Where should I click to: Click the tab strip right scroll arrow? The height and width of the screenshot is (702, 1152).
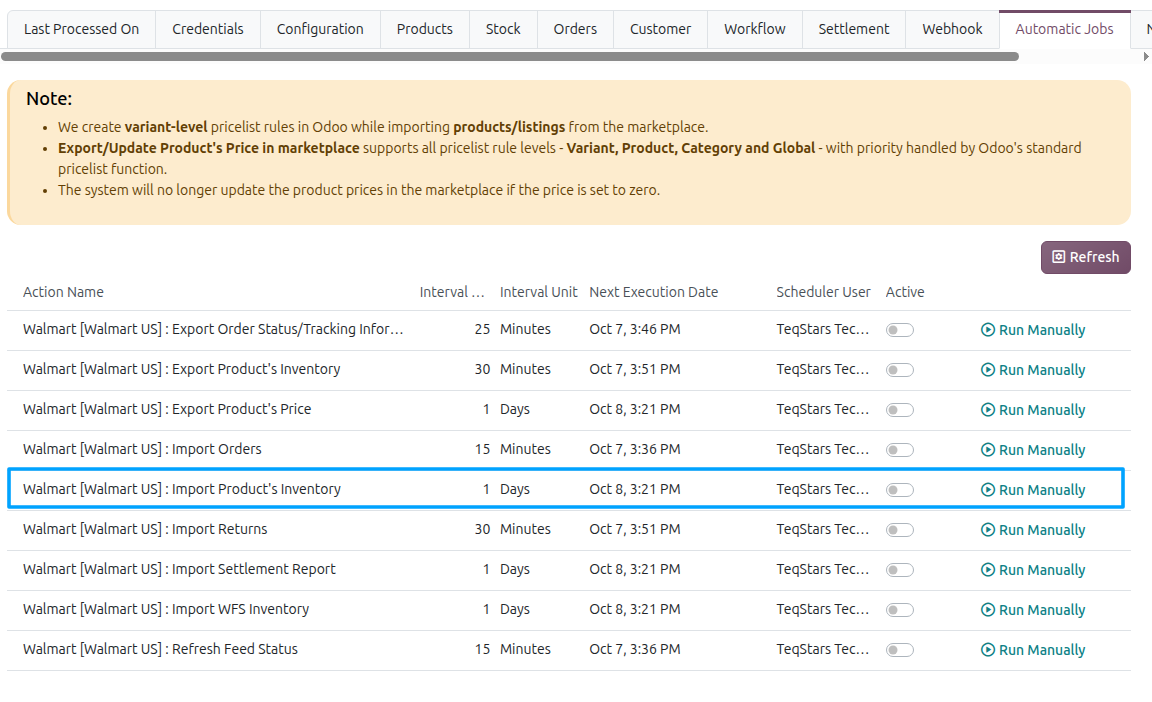point(1145,57)
